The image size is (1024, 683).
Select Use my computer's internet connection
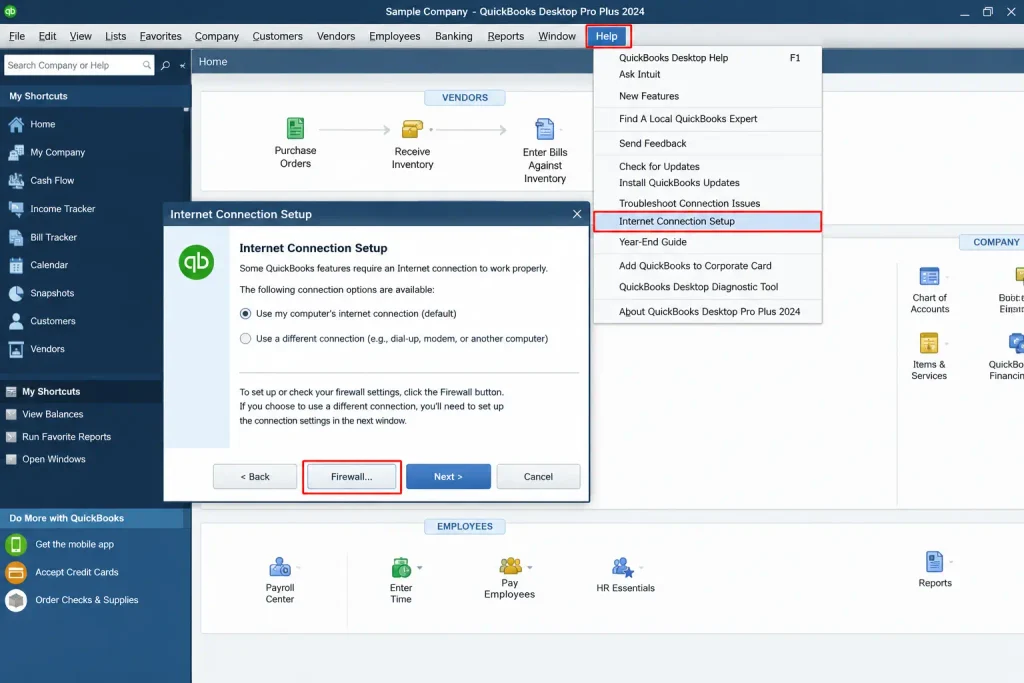(246, 314)
